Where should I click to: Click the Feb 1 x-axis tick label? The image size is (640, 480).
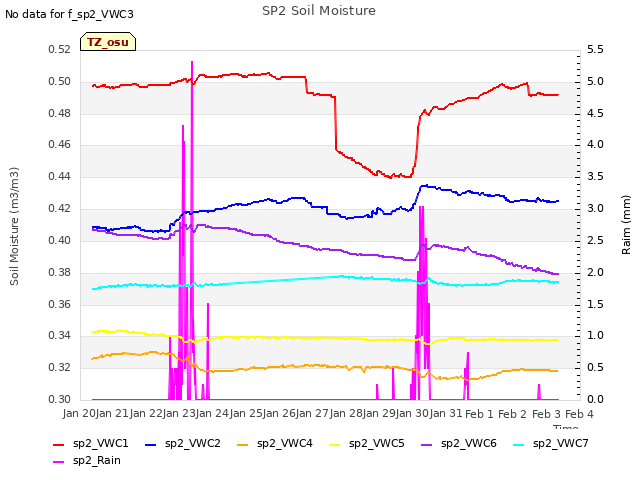point(479,414)
